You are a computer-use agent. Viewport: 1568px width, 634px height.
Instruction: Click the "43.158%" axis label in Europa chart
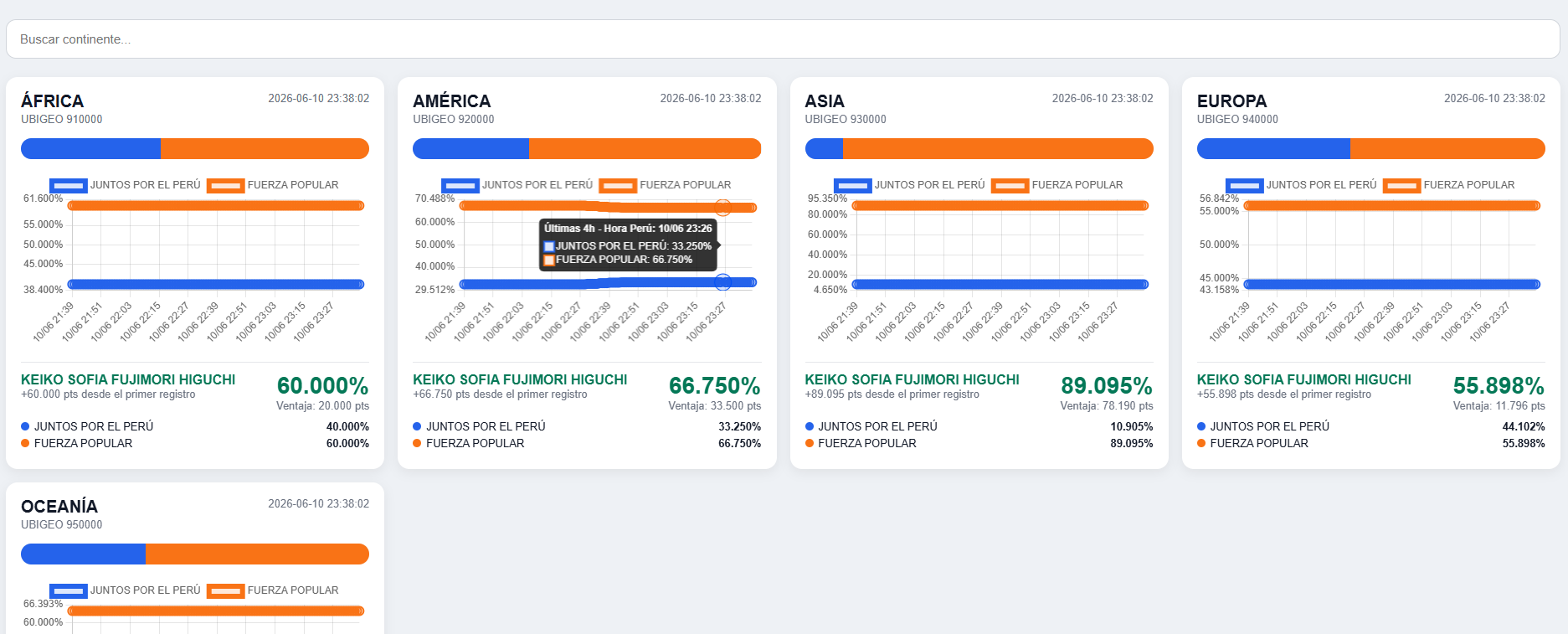pyautogui.click(x=1220, y=290)
